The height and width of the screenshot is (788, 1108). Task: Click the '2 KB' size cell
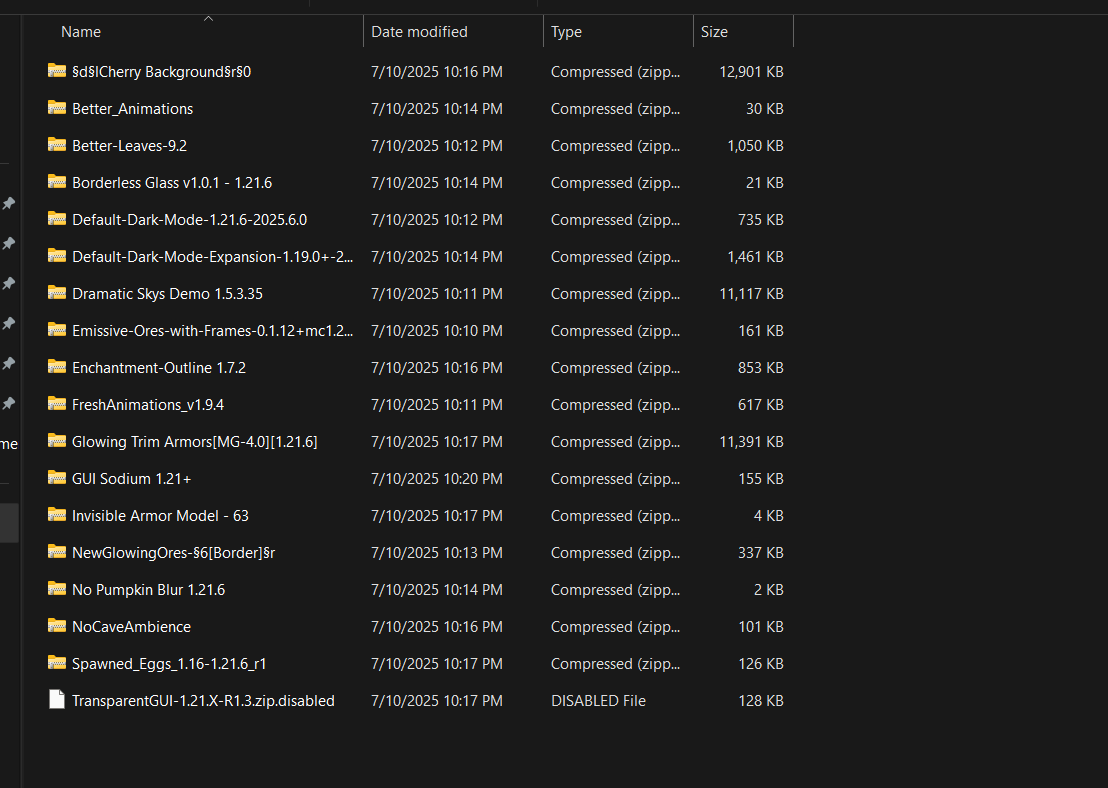(x=768, y=590)
